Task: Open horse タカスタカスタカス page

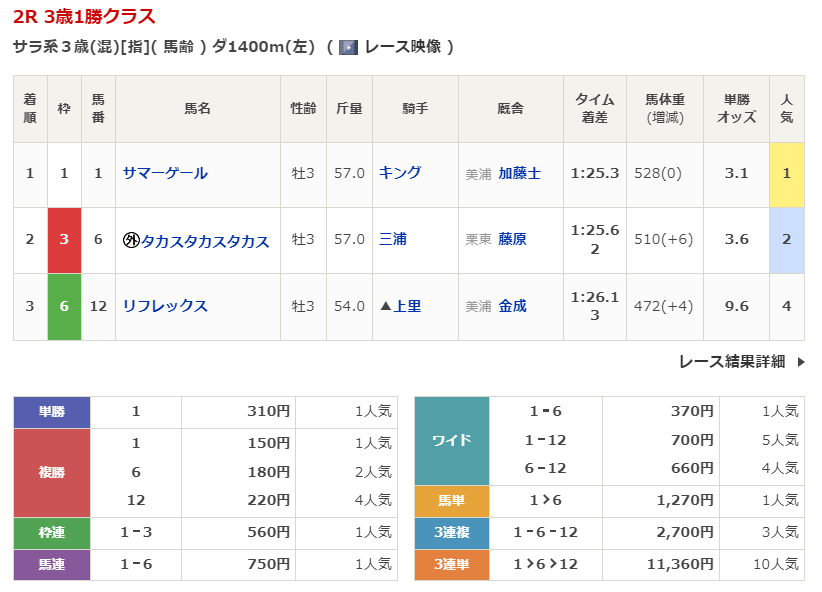Action: pyautogui.click(x=204, y=241)
